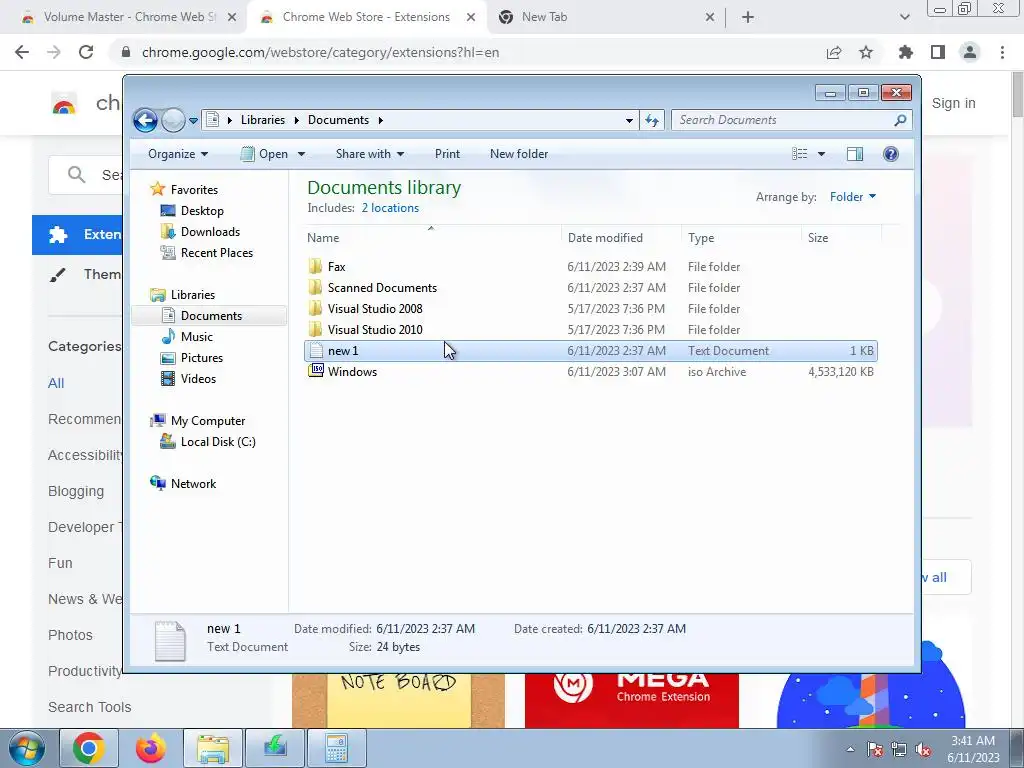This screenshot has width=1024, height=768.
Task: Open Chrome Extensions puzzle icon
Action: point(906,52)
